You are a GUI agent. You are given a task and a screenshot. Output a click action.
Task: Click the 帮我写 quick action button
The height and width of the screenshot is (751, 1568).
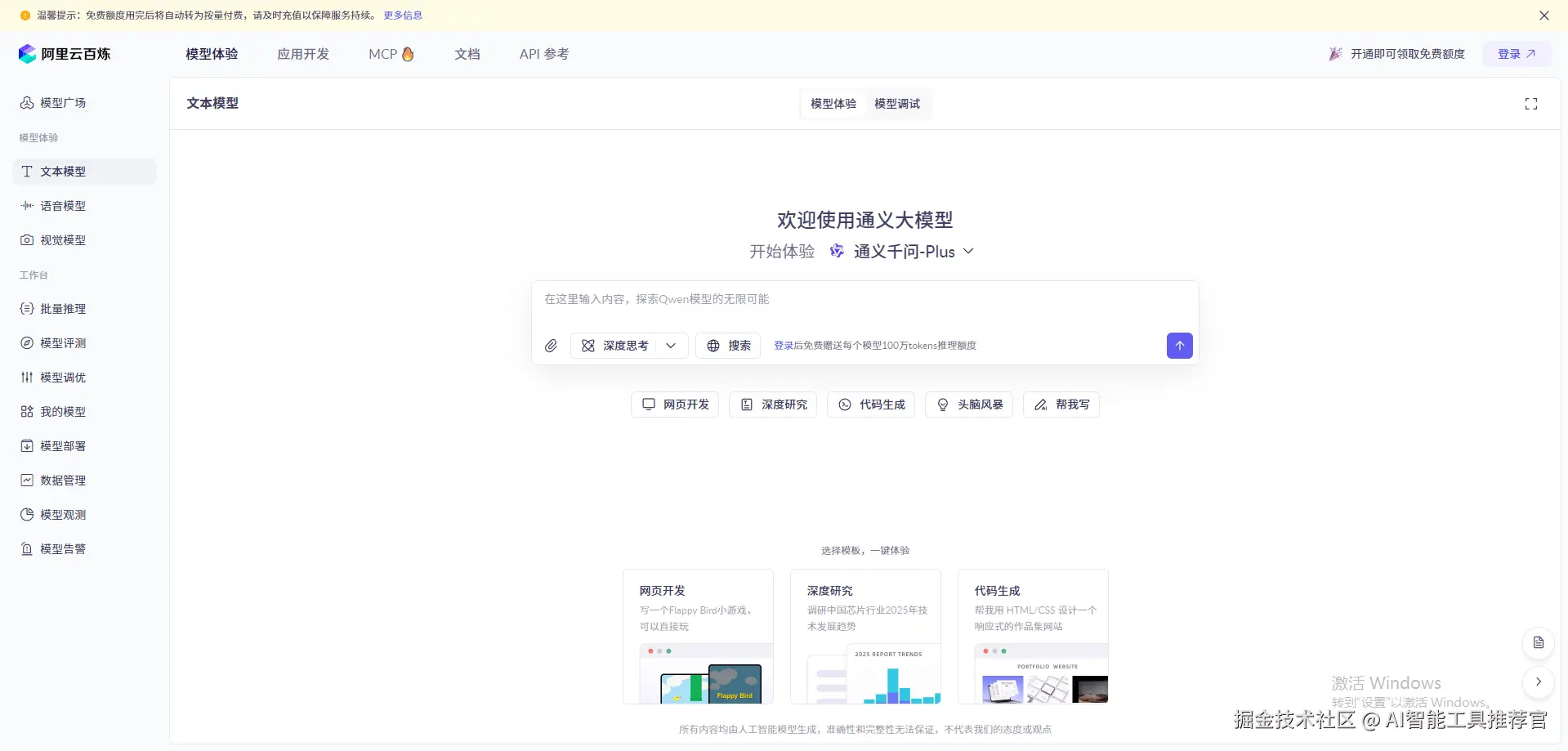tap(1061, 405)
